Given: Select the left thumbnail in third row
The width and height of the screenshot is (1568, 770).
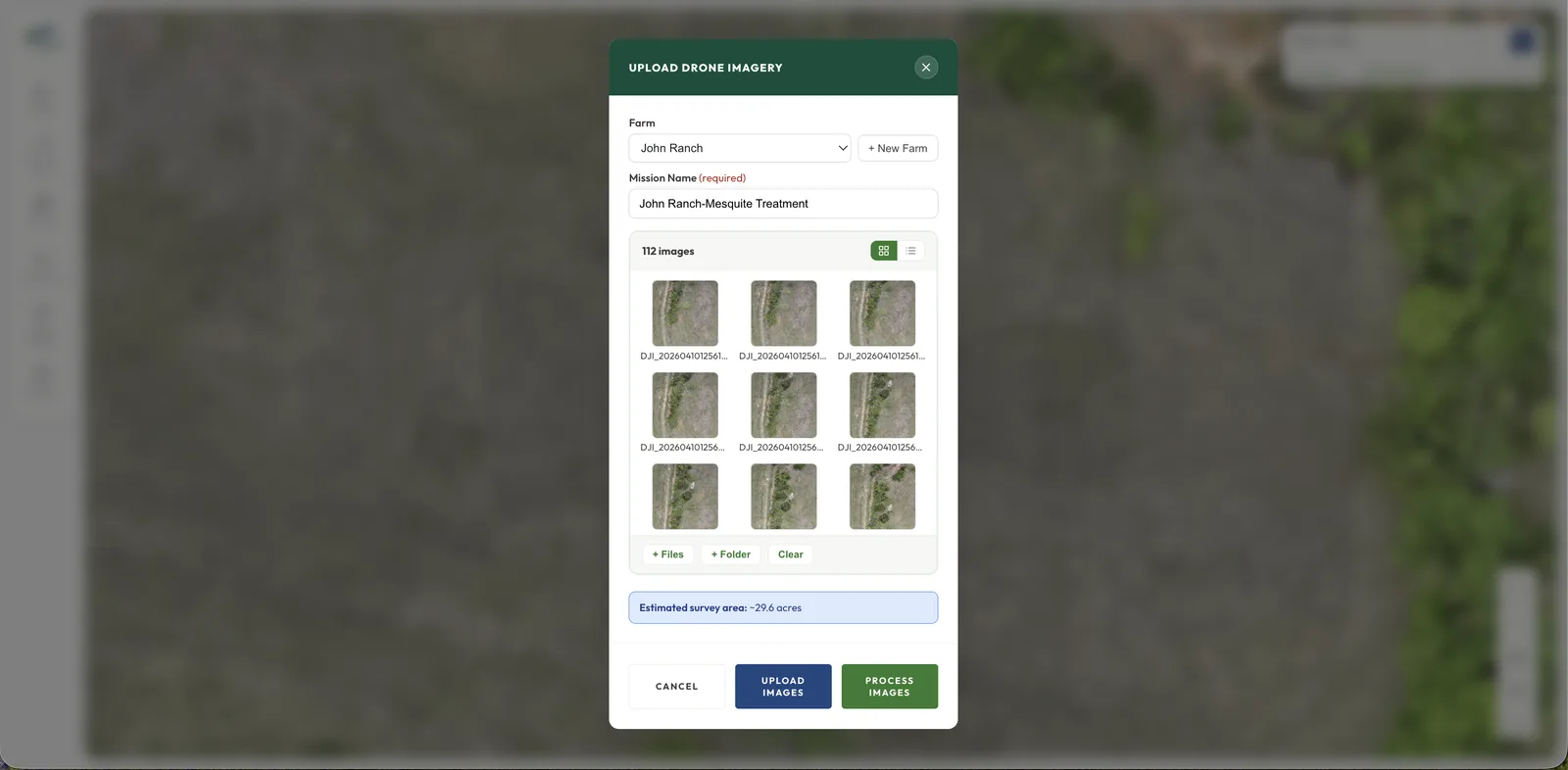Looking at the screenshot, I should click(685, 497).
